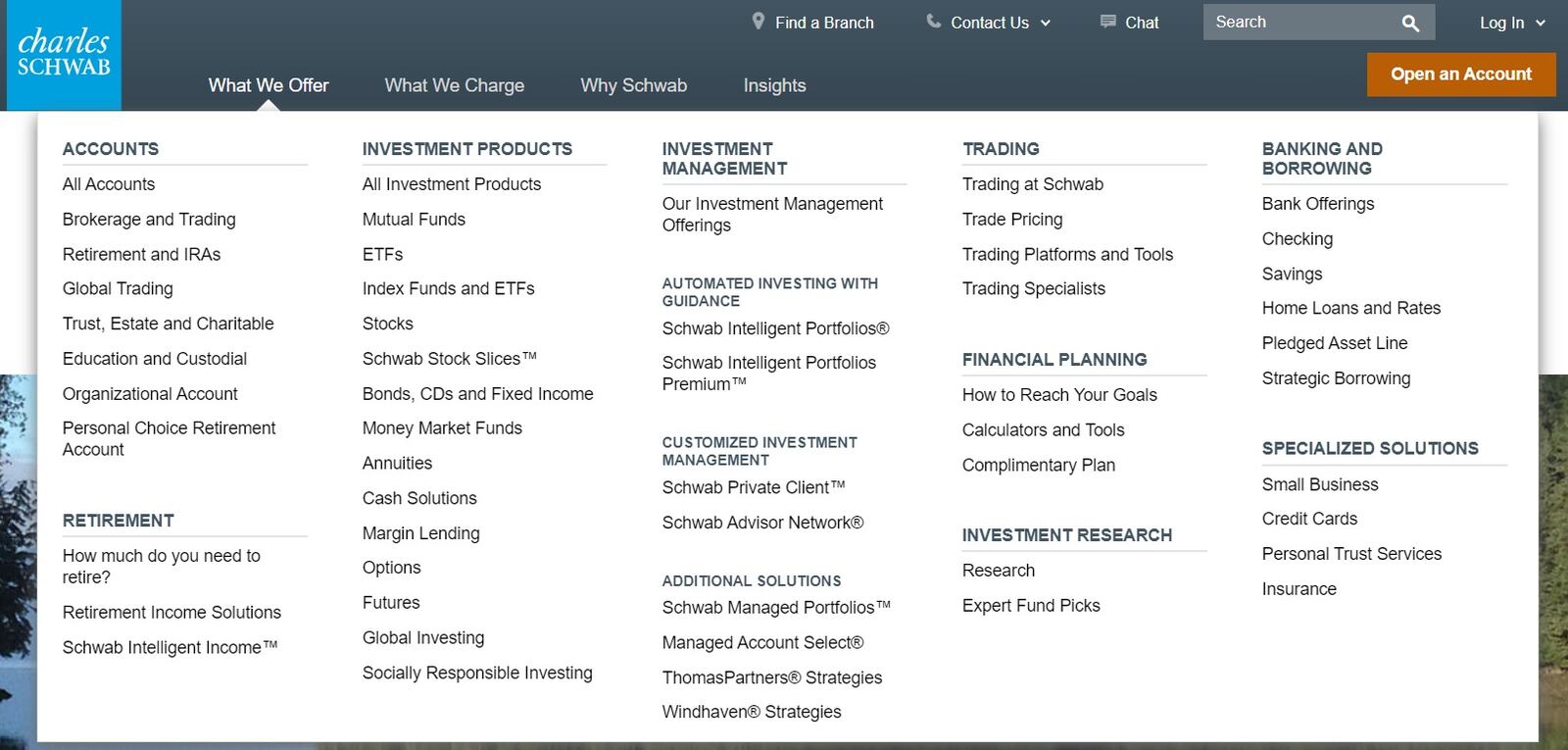
Task: Open Managed Account Select
Action: click(x=763, y=643)
